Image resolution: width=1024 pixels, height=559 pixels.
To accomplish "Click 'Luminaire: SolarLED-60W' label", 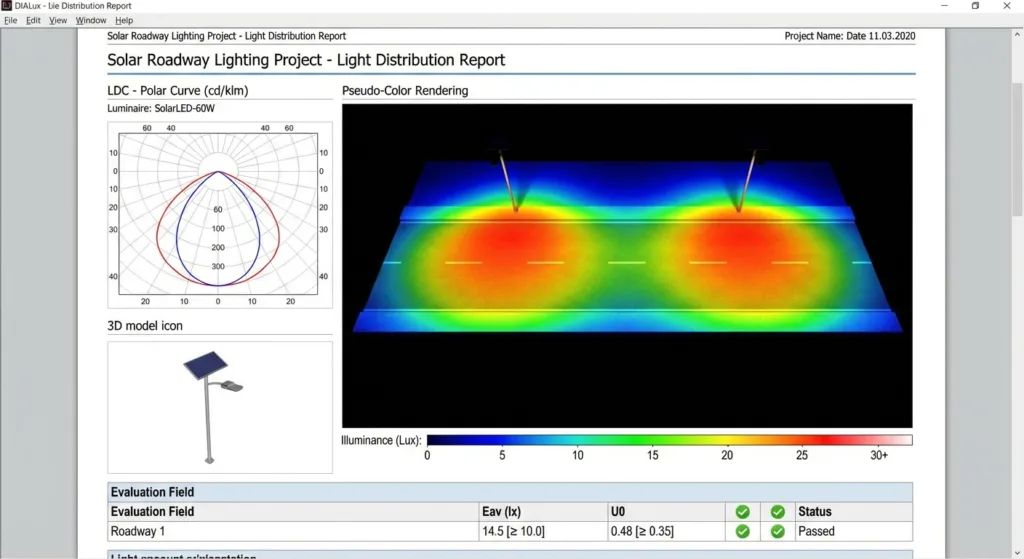I will 161,108.
